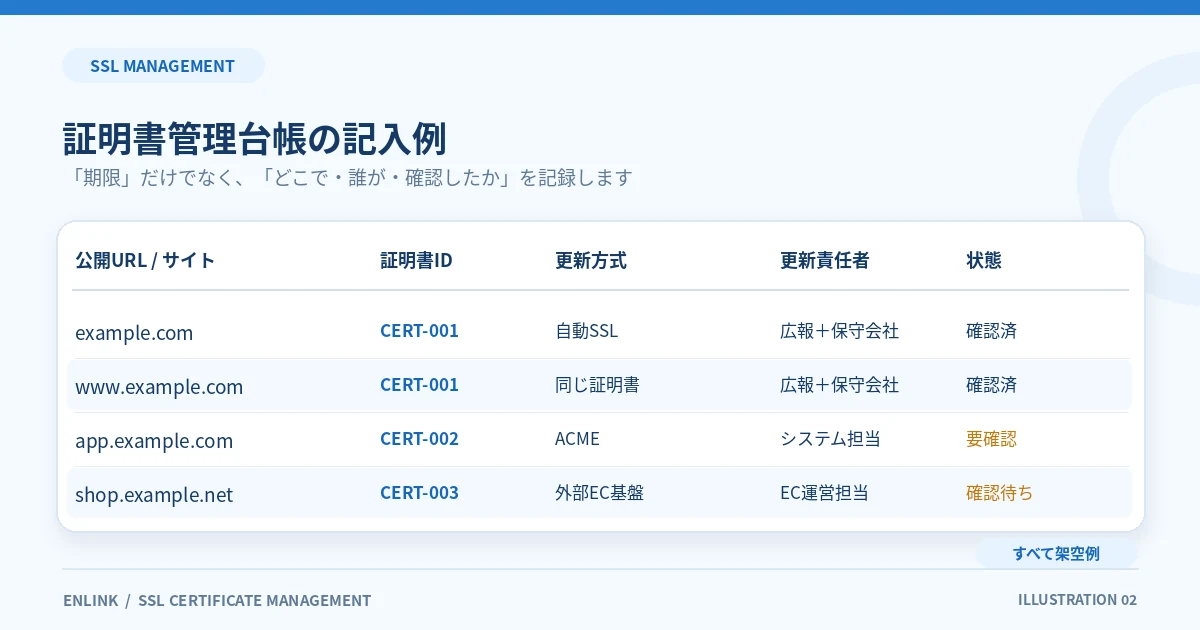Open the CERT-003 certificate ID
1200x630 pixels.
[419, 493]
